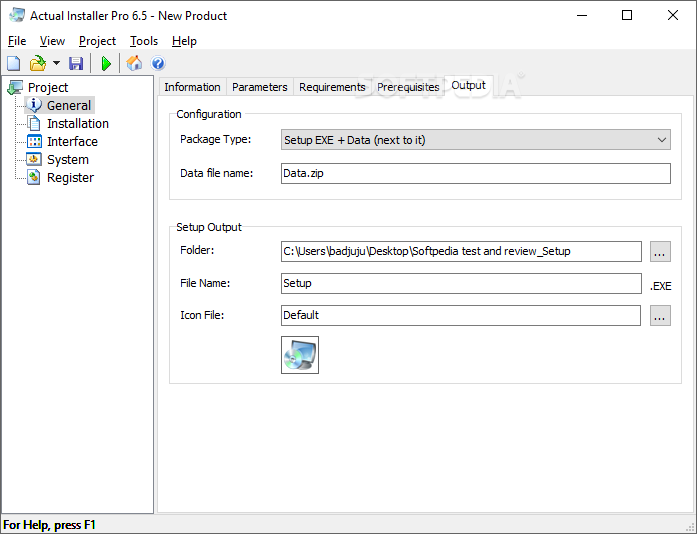This screenshot has height=534, width=697.
Task: Click the Interface icon in tree
Action: [34, 141]
